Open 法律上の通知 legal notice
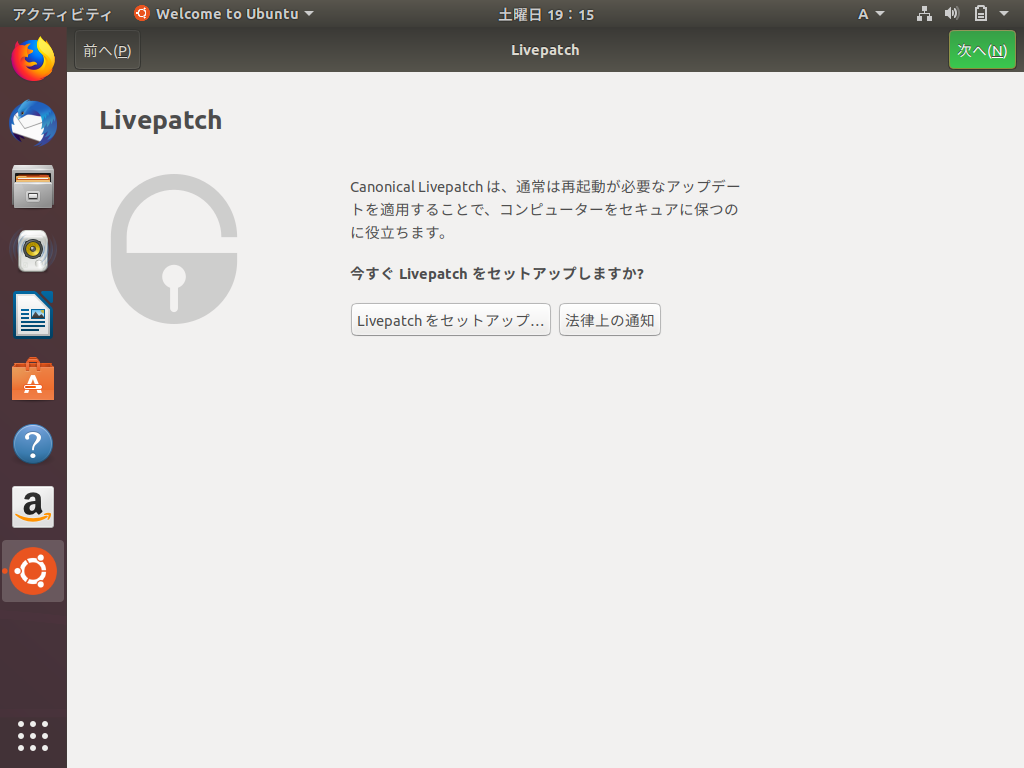The width and height of the screenshot is (1024, 768). [609, 320]
